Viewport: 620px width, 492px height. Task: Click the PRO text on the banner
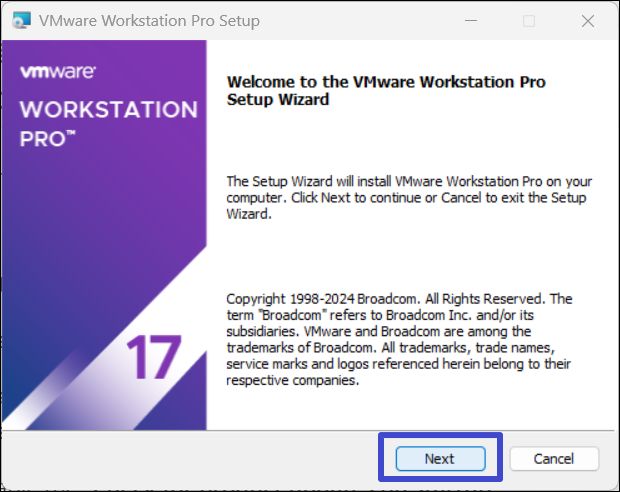(x=40, y=138)
